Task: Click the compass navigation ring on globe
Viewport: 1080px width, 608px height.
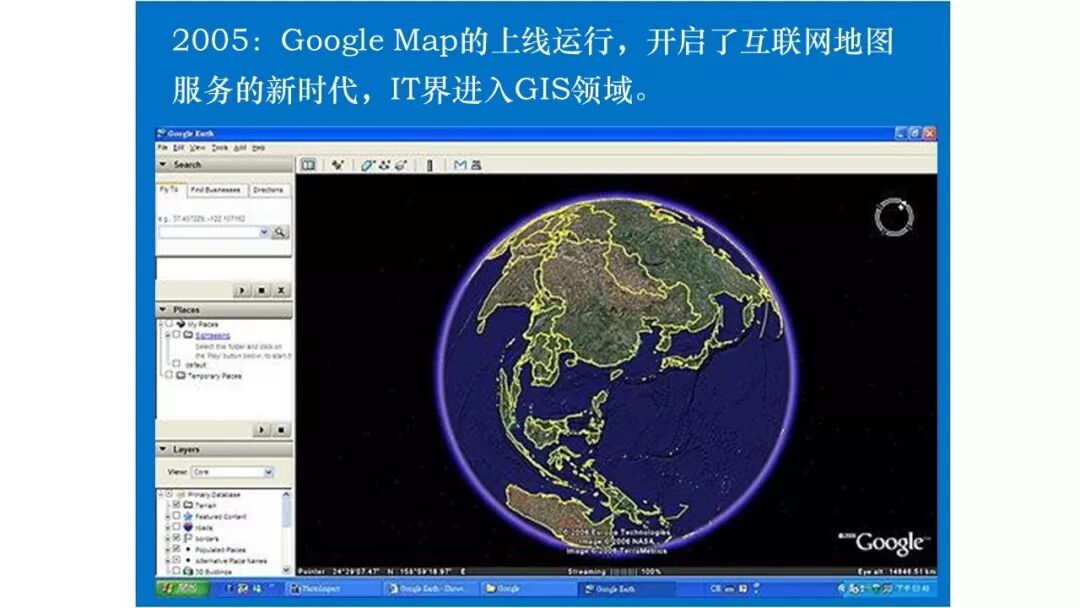Action: [894, 217]
